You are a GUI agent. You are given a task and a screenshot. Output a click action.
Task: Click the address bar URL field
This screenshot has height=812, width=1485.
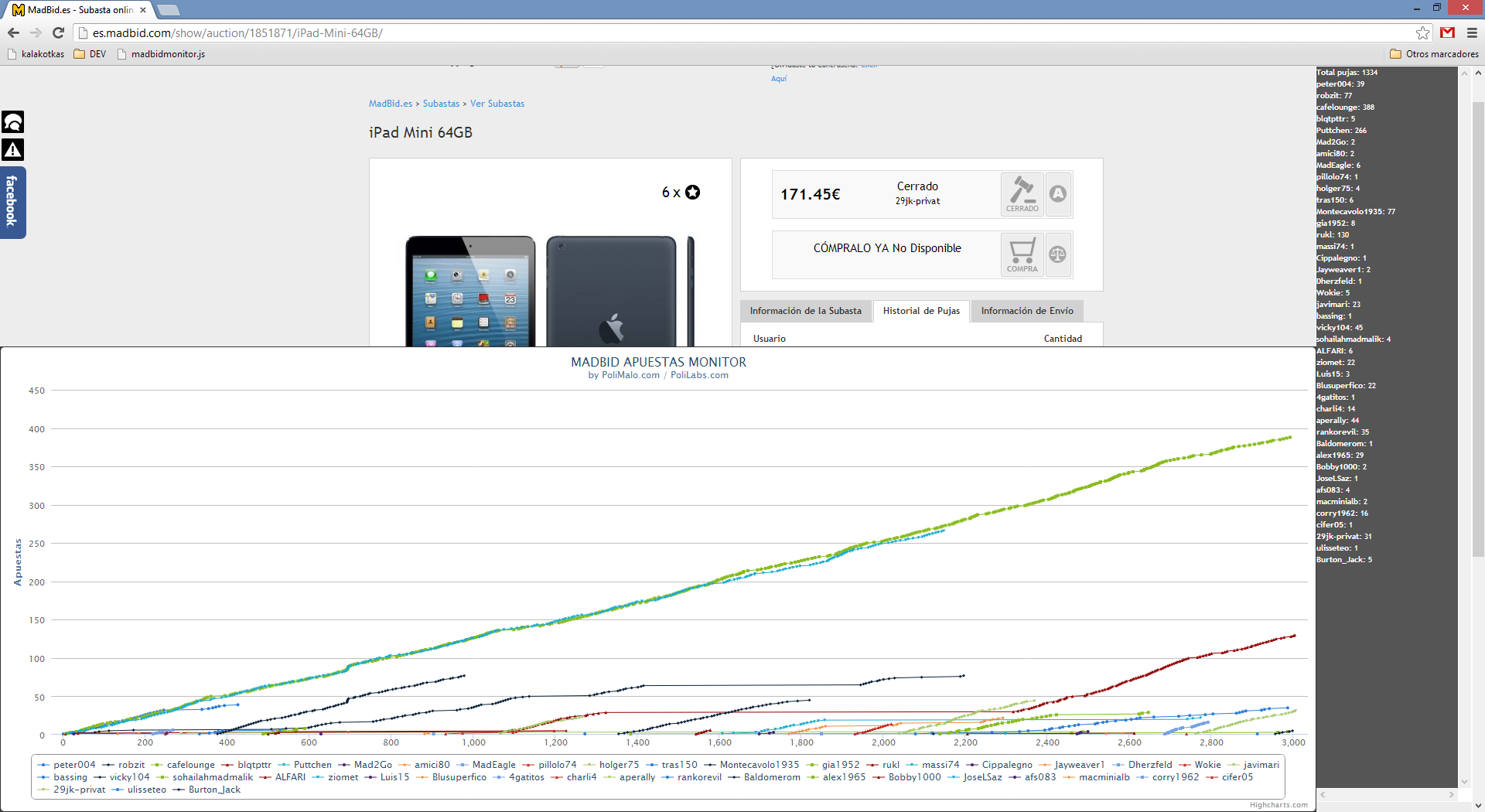tap(742, 32)
